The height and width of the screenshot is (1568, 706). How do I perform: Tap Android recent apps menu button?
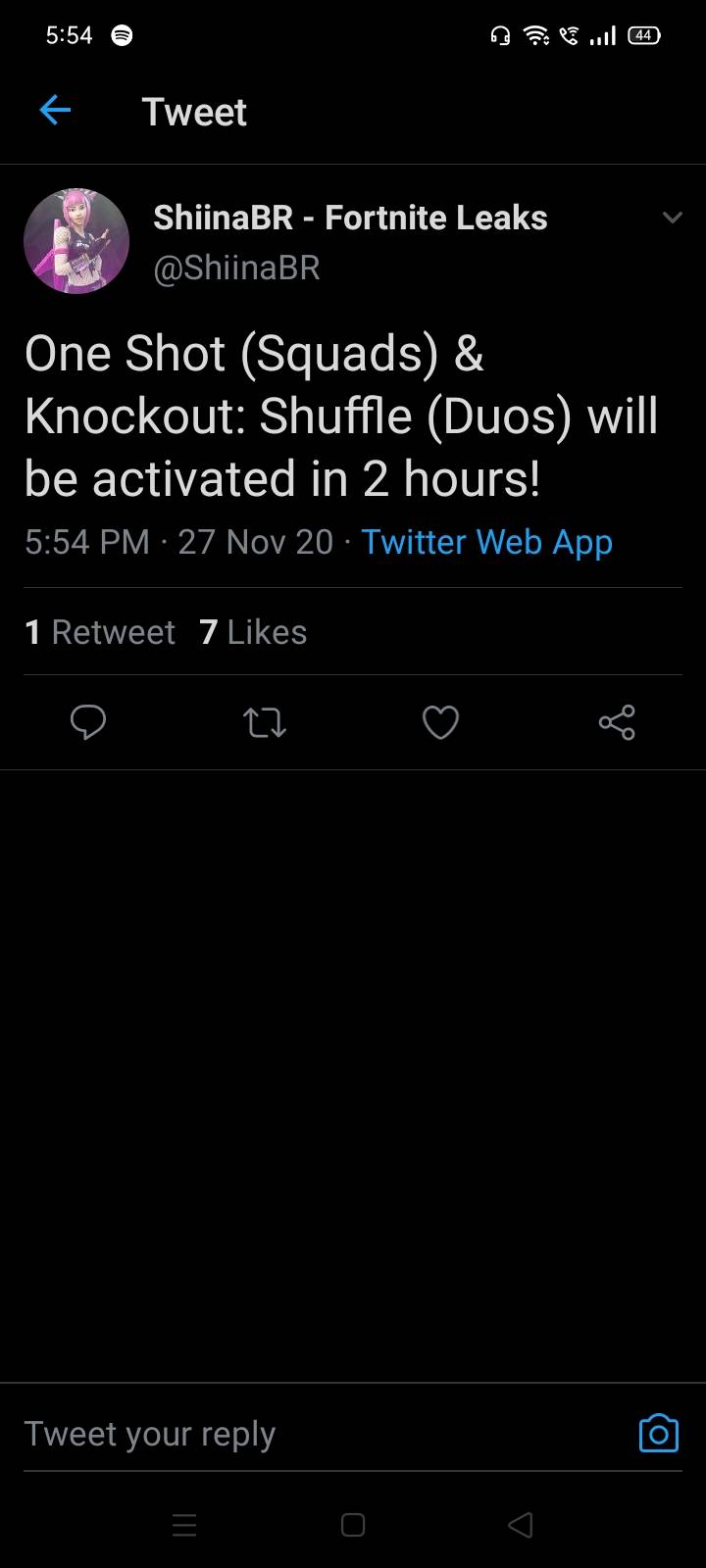[184, 1525]
